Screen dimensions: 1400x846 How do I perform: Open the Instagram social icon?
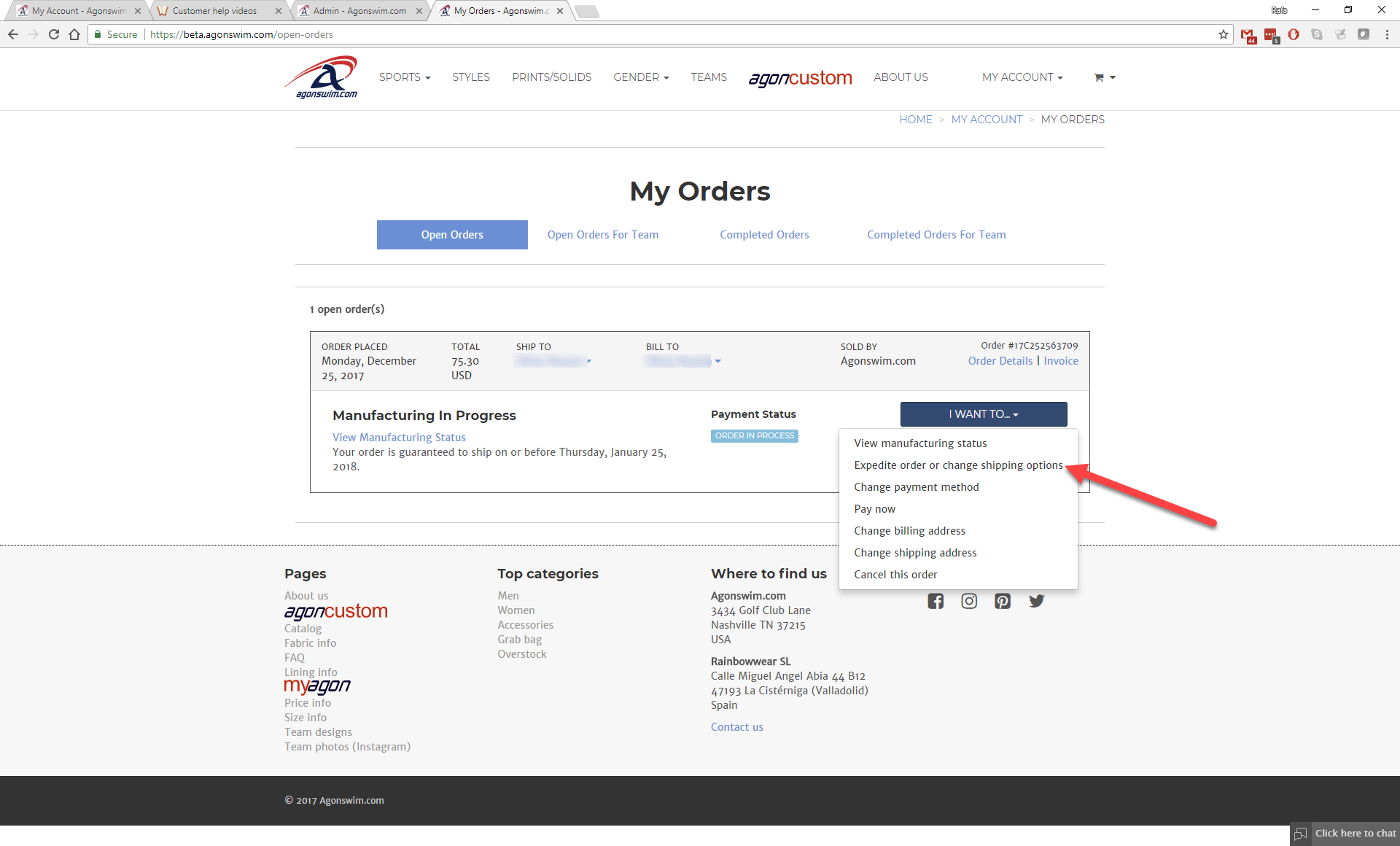tap(969, 601)
